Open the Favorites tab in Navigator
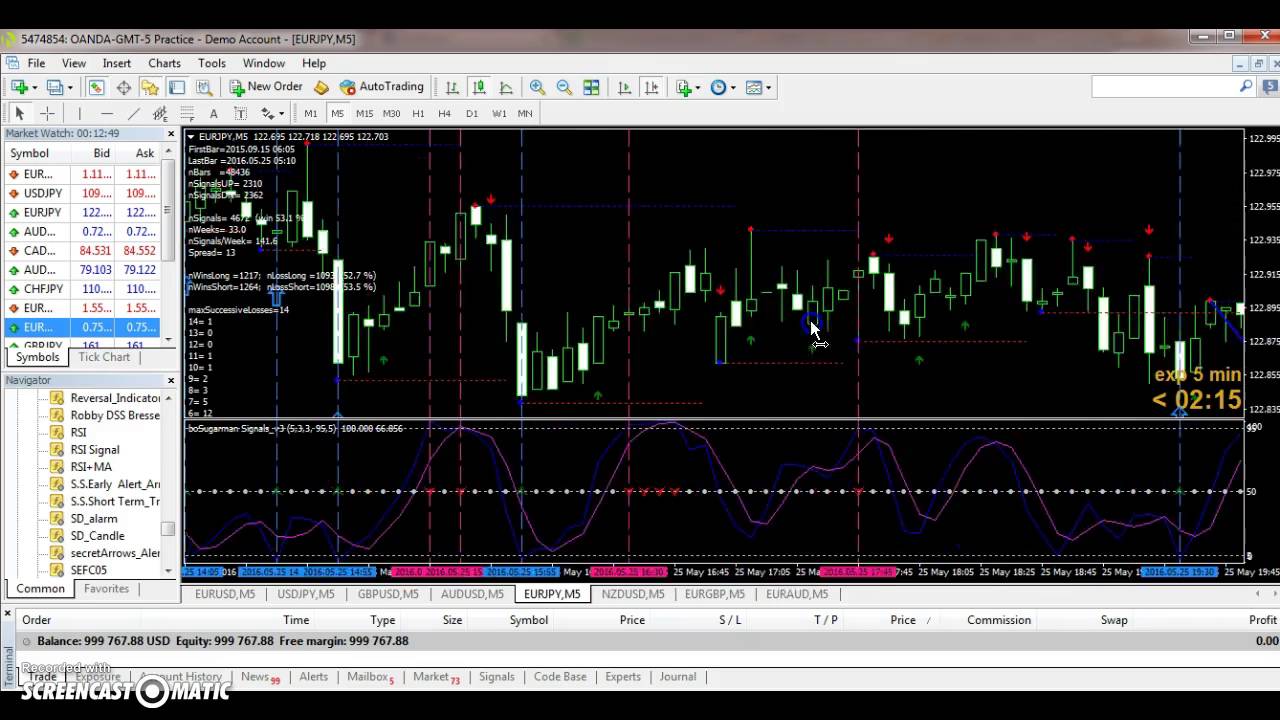1280x720 pixels. (106, 589)
